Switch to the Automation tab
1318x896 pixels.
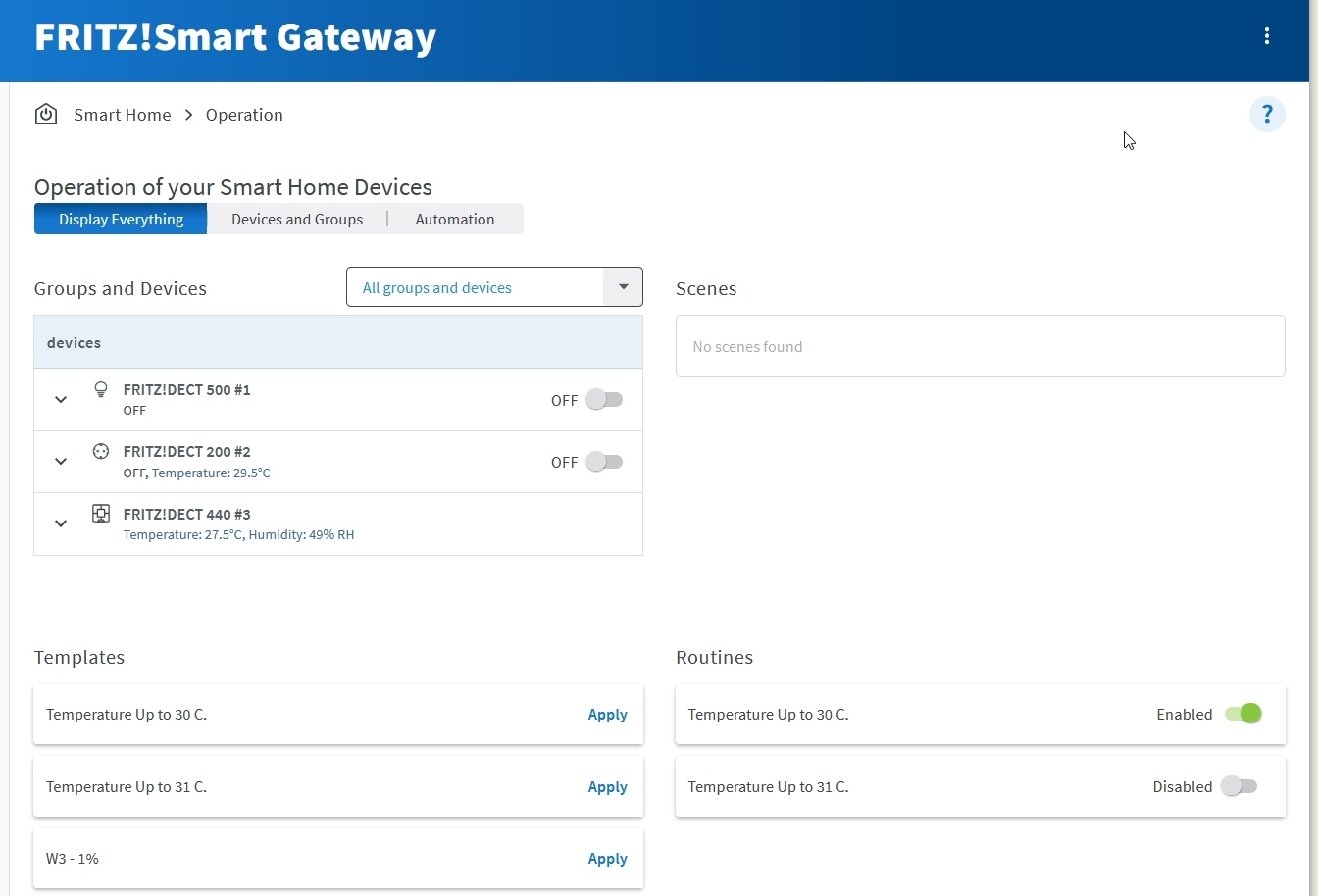(455, 219)
